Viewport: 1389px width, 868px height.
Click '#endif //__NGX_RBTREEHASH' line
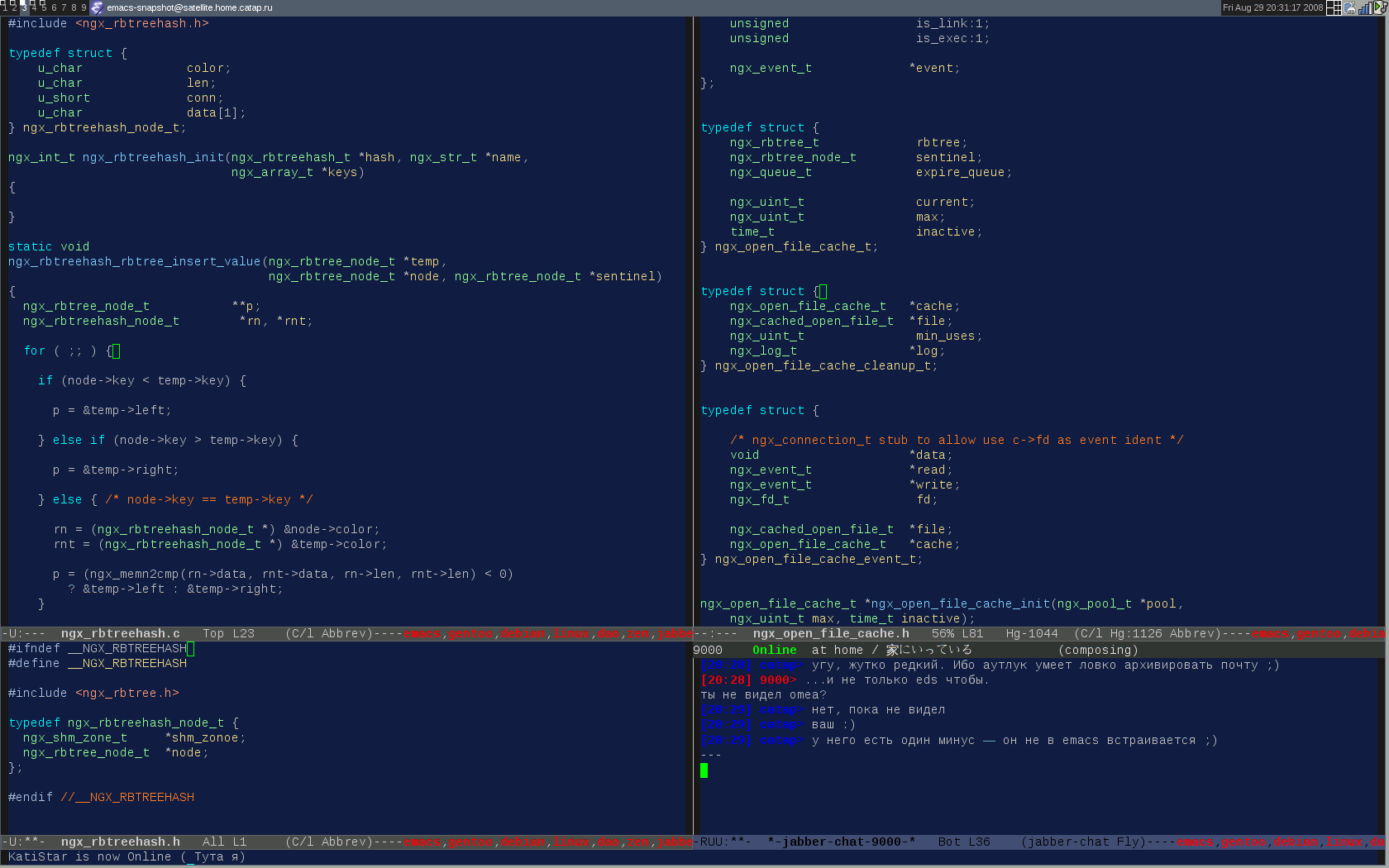(101, 798)
